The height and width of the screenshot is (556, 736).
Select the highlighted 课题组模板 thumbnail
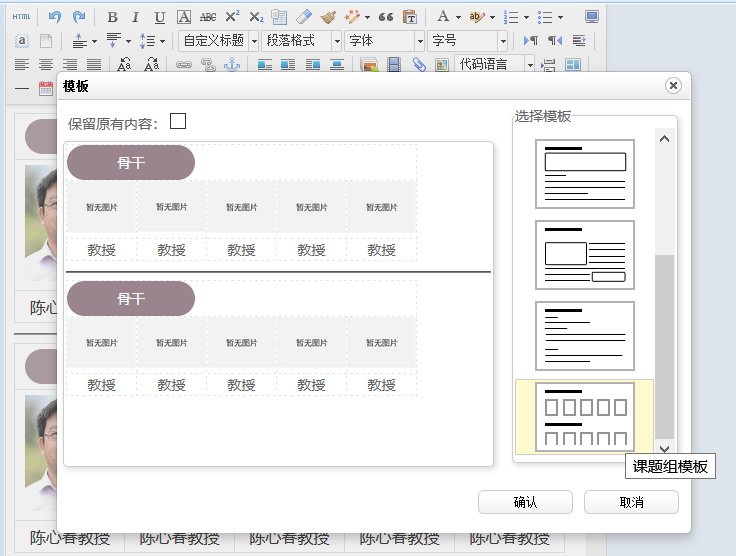point(585,416)
